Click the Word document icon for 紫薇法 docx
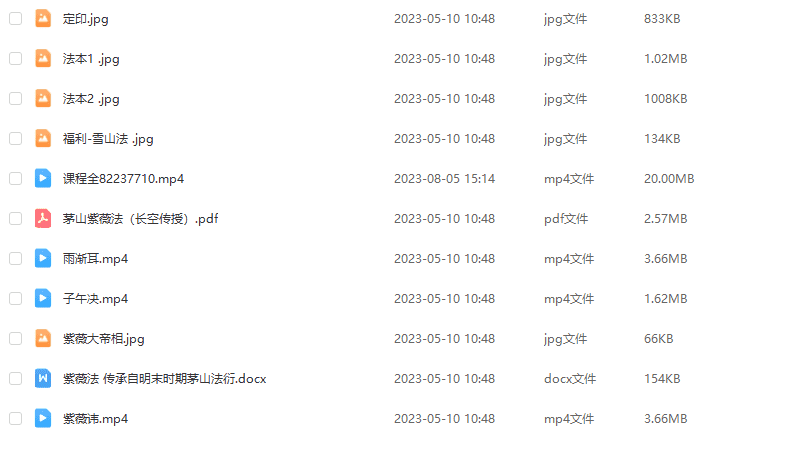787x454 pixels. (43, 379)
